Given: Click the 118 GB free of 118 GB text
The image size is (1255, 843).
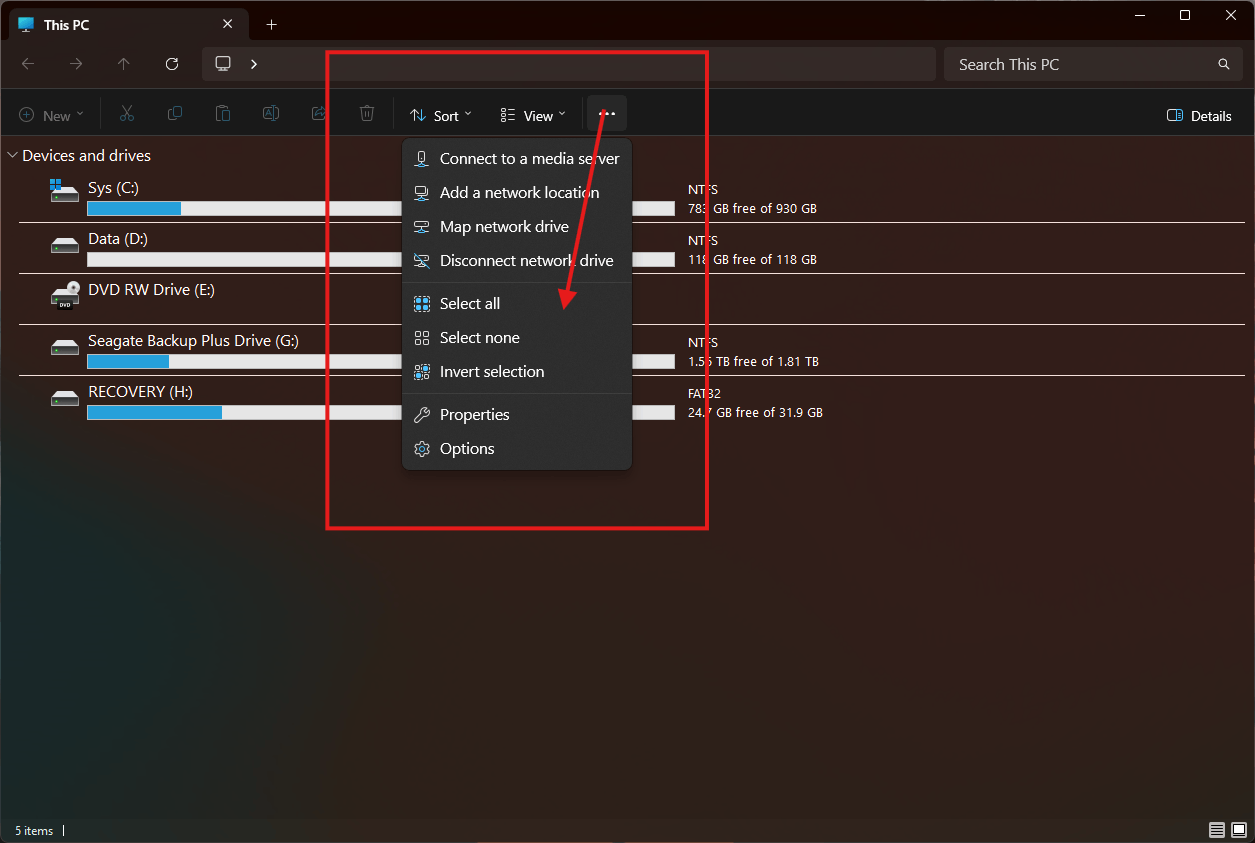Looking at the screenshot, I should click(752, 260).
